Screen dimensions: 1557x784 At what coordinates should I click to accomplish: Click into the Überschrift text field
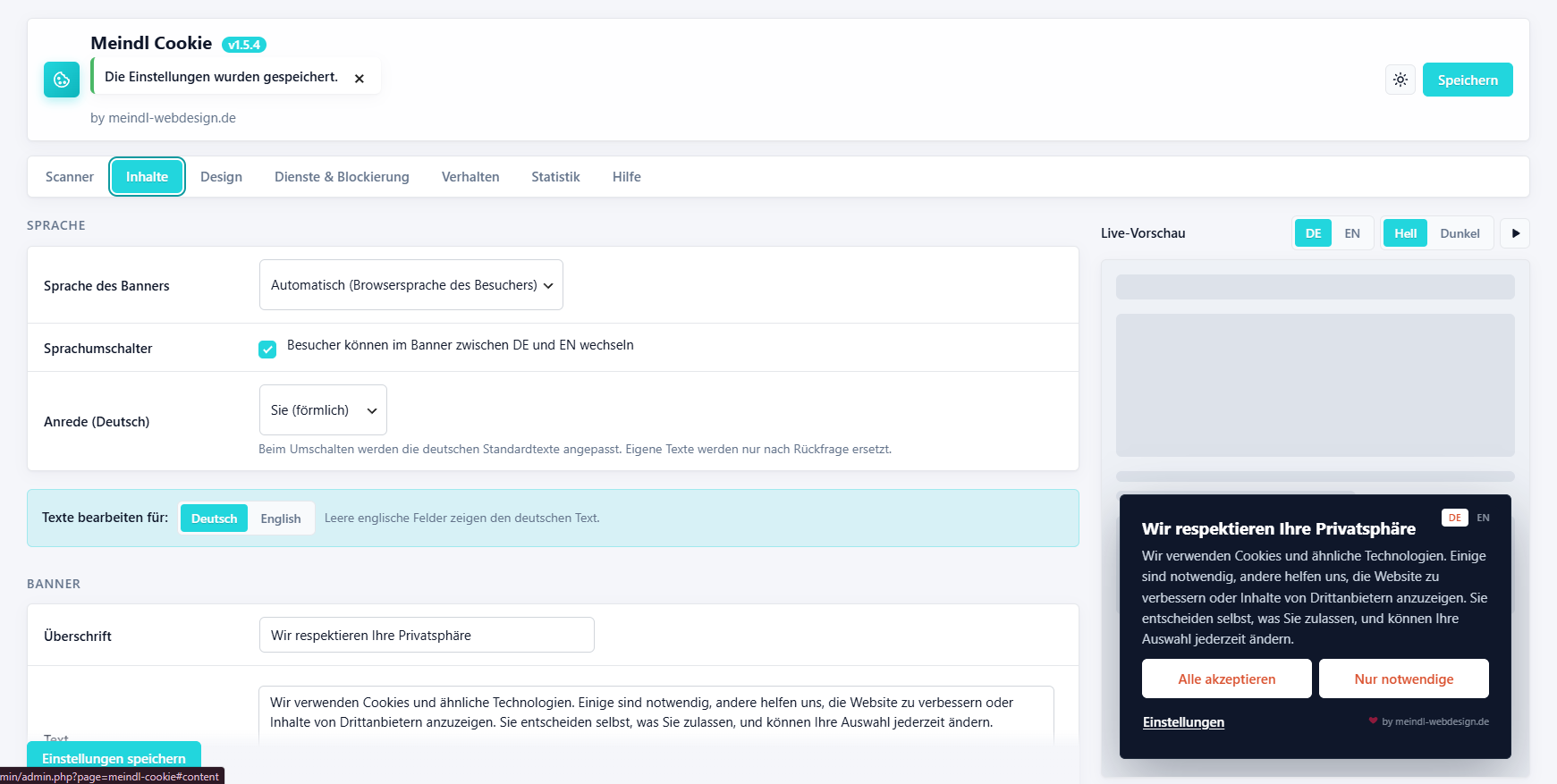(427, 635)
